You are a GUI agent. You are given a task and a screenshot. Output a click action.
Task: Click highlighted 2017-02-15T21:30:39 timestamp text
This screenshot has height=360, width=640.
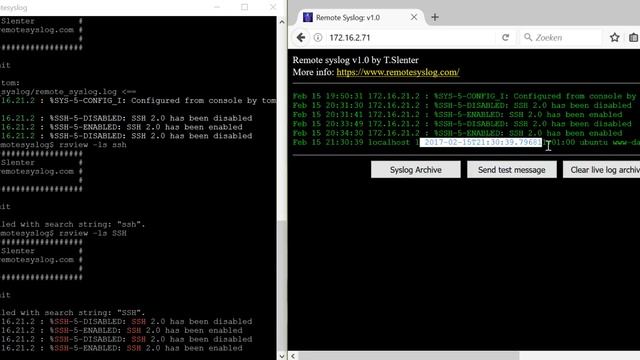coord(481,142)
